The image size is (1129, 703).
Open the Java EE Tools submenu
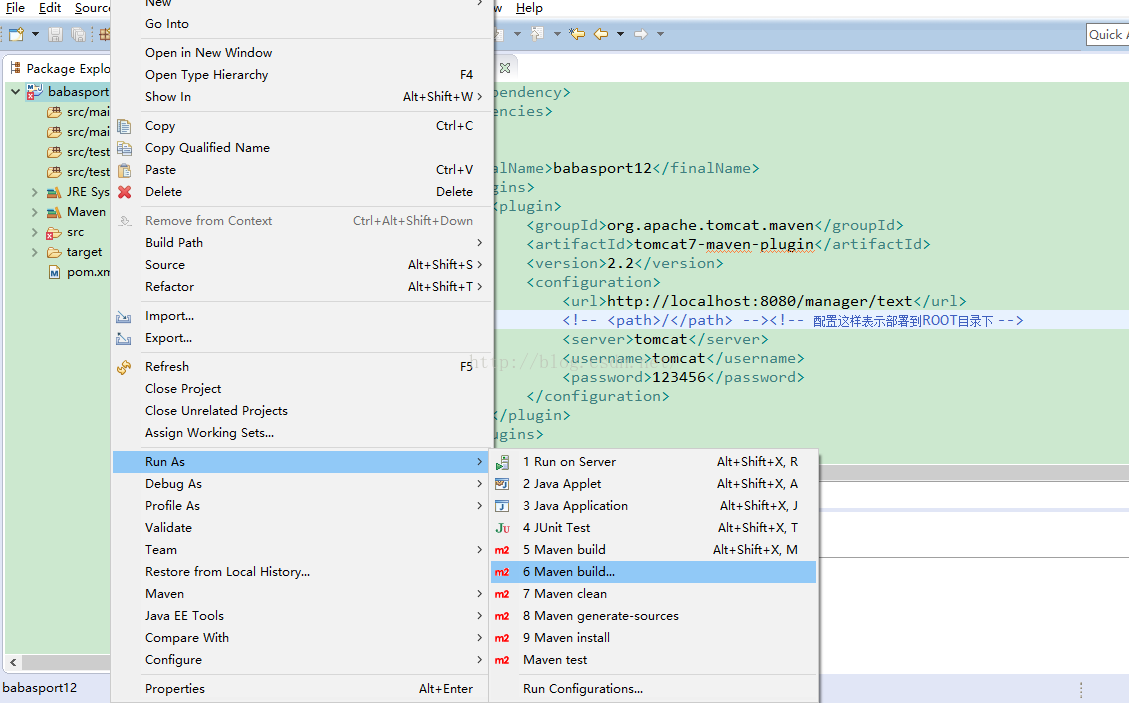point(302,616)
